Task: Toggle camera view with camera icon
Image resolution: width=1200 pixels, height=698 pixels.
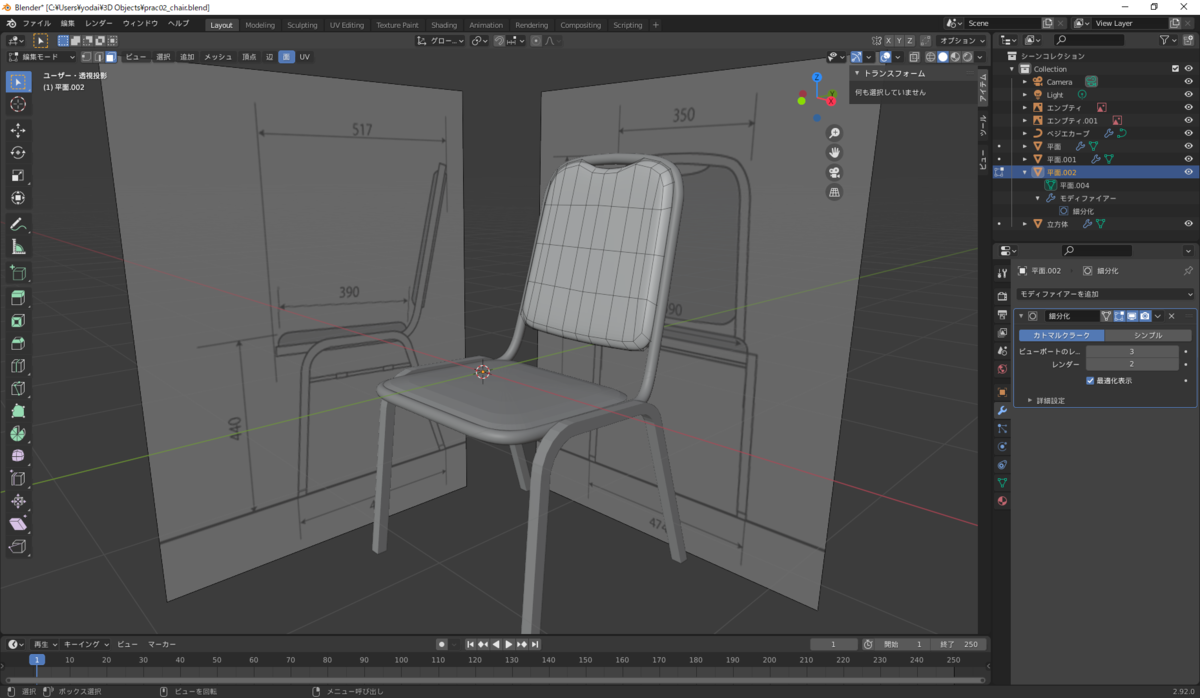Action: 834,172
